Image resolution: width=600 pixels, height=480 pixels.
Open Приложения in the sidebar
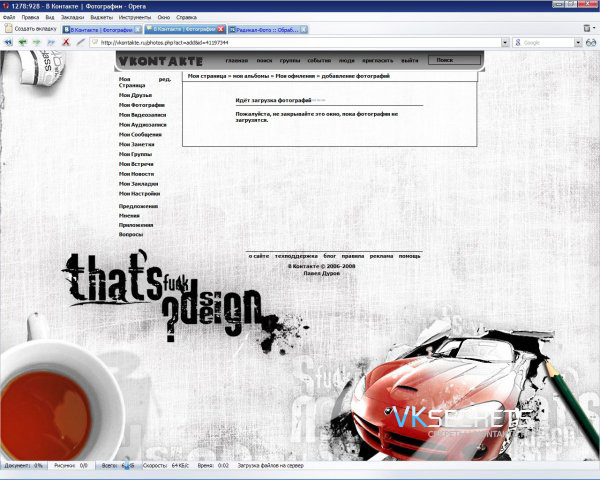(136, 225)
